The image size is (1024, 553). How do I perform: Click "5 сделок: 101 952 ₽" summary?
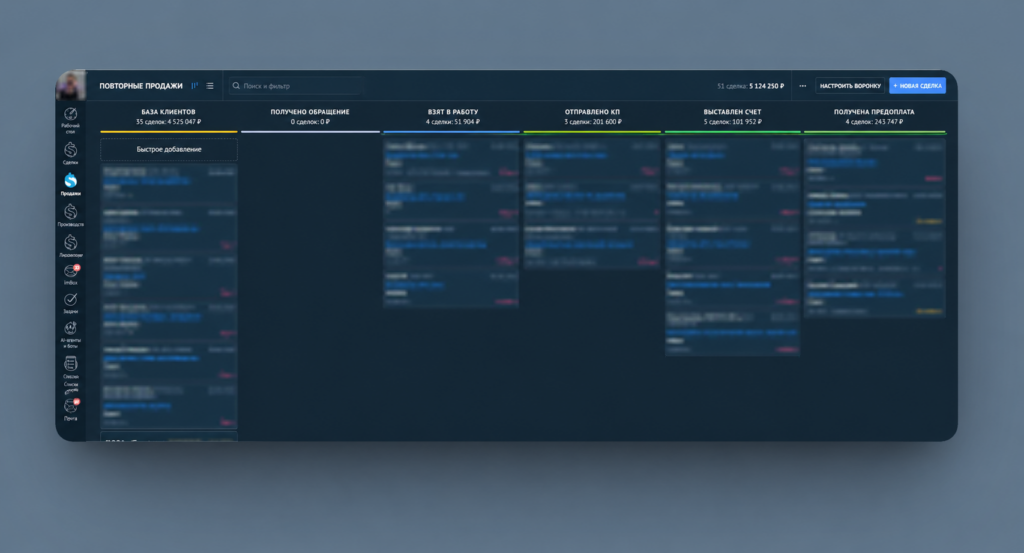(732, 121)
